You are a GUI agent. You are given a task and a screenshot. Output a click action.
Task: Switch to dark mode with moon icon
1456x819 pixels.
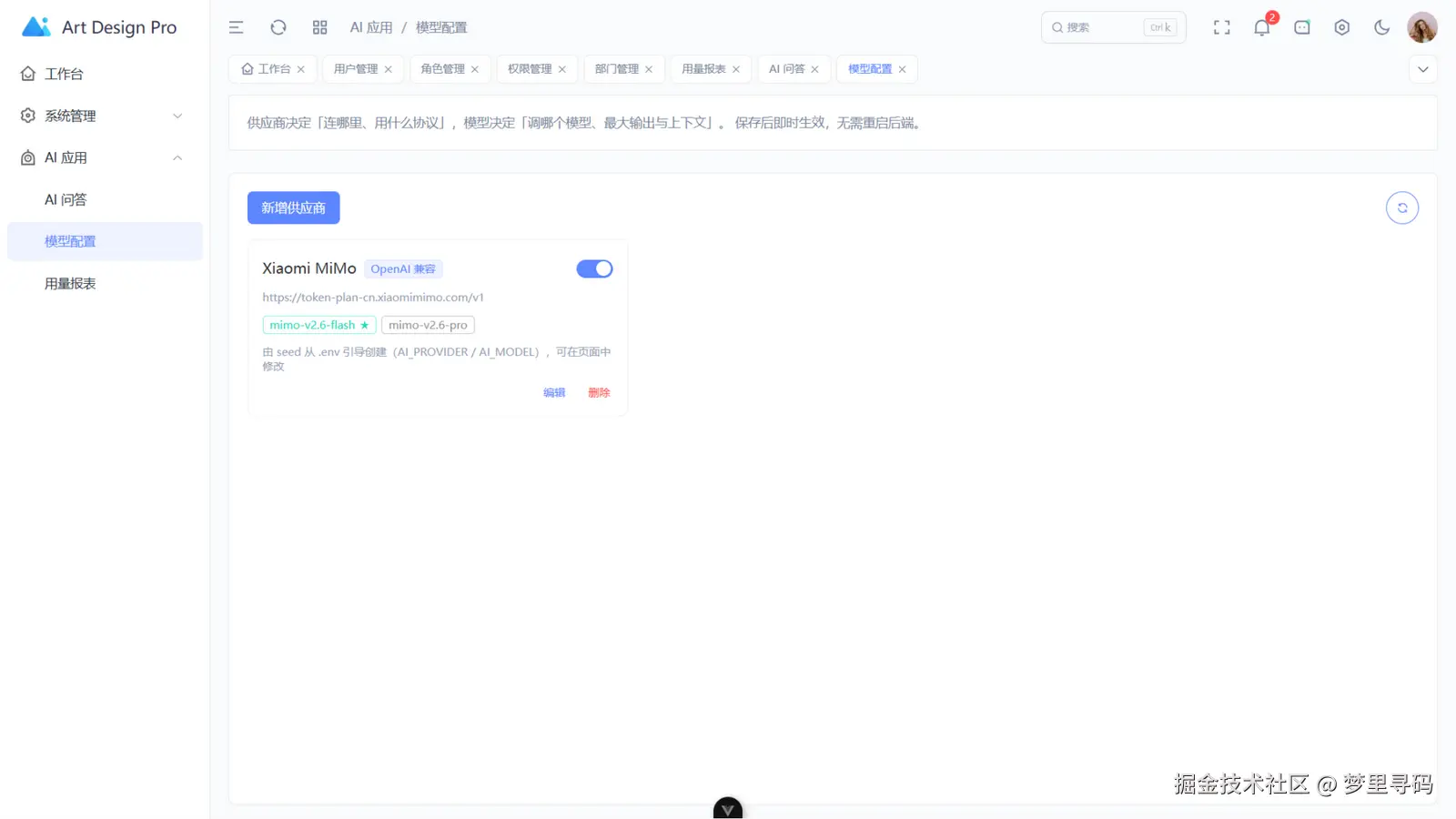pos(1382,27)
